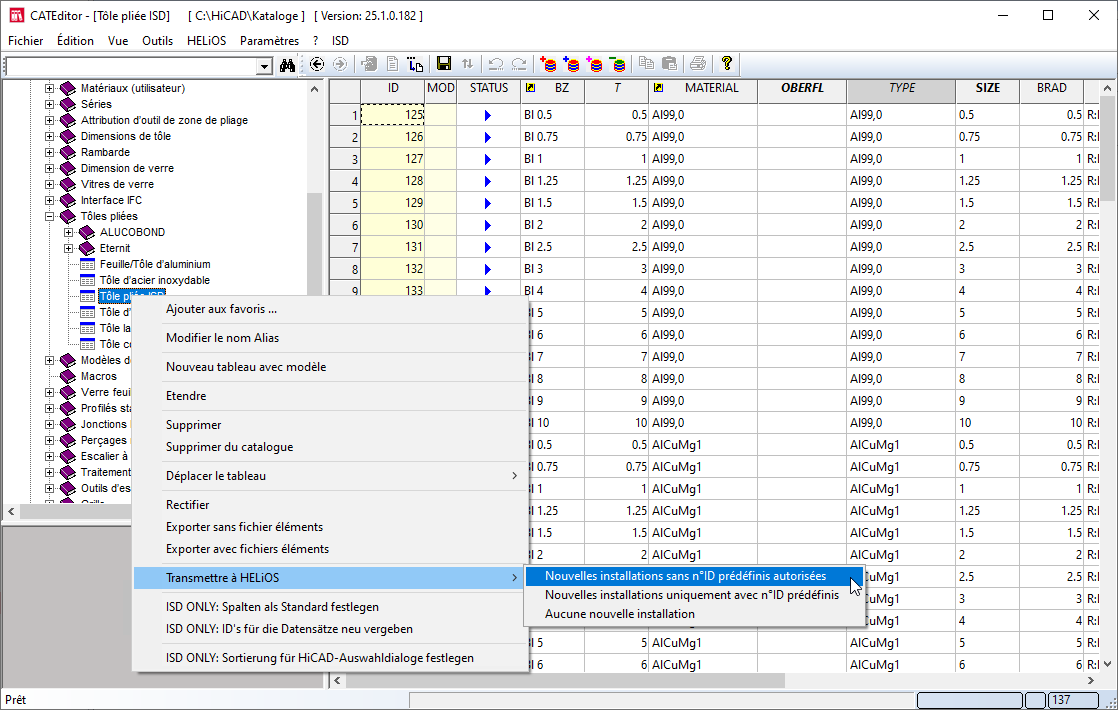Click the yellow question mark help icon
The width and height of the screenshot is (1118, 710).
(727, 64)
